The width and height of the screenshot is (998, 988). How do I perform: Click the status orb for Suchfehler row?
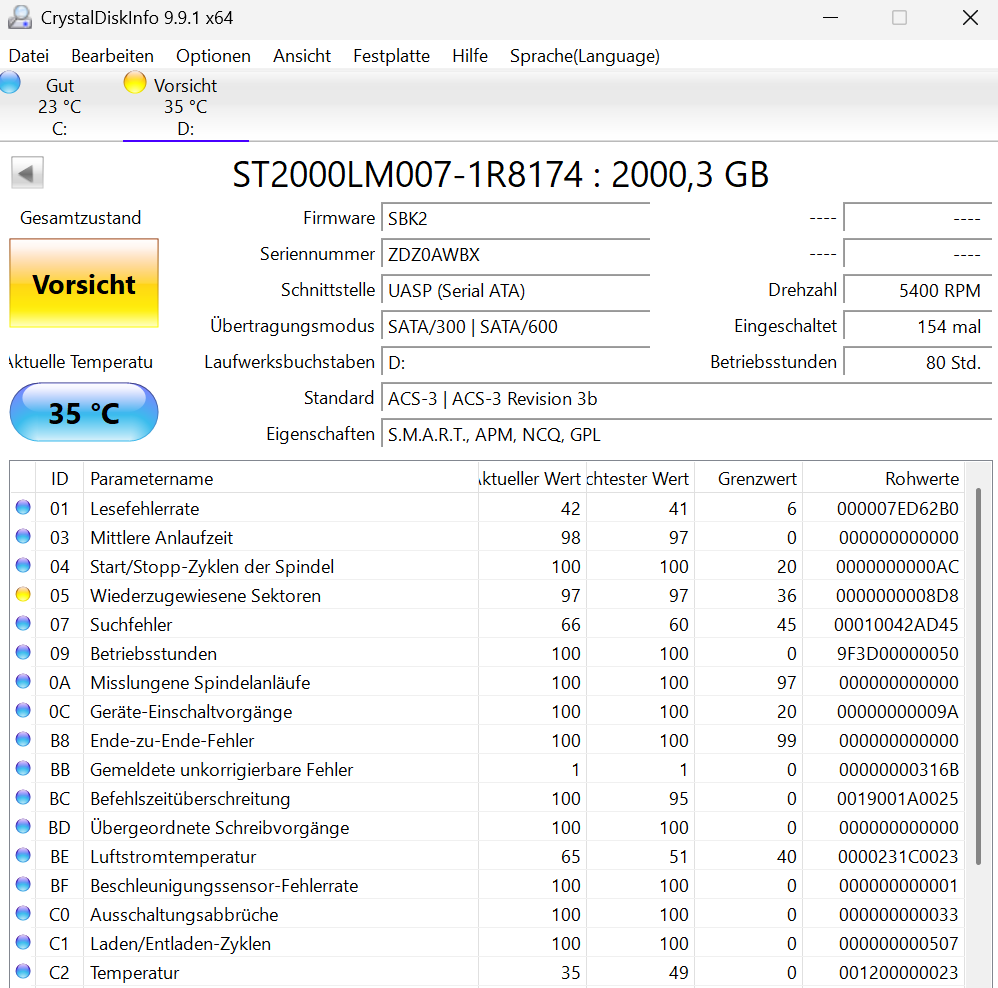23,623
